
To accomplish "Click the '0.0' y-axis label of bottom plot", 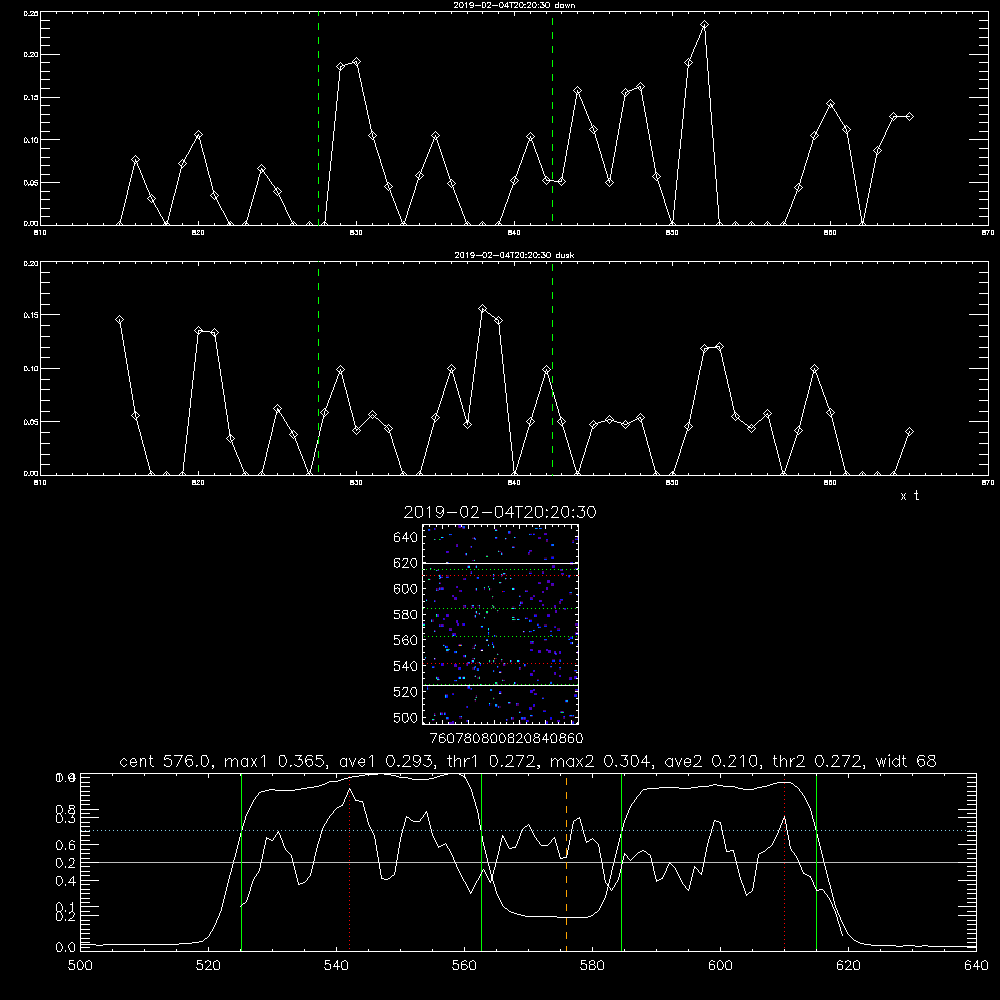I will [66, 948].
